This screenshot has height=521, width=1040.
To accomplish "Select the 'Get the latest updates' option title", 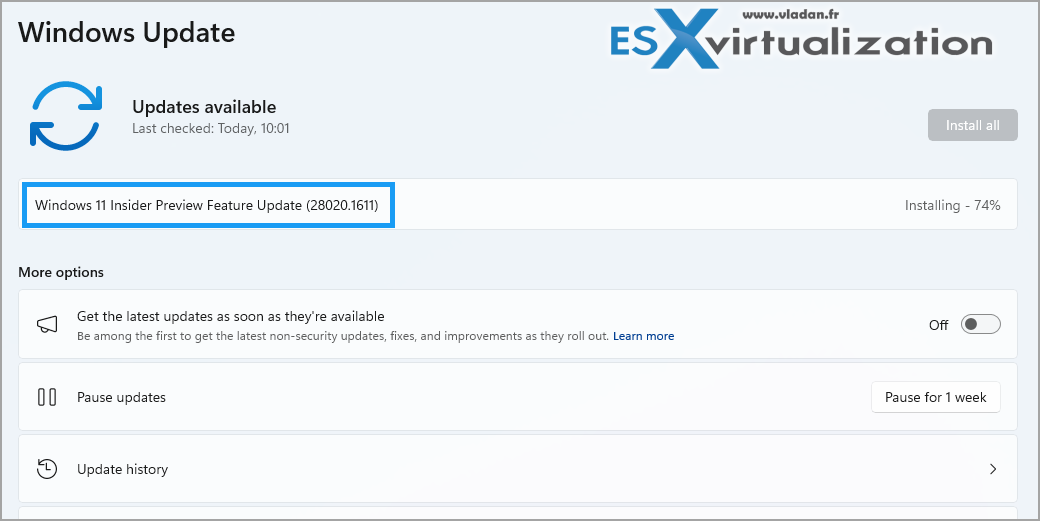I will pyautogui.click(x=231, y=316).
